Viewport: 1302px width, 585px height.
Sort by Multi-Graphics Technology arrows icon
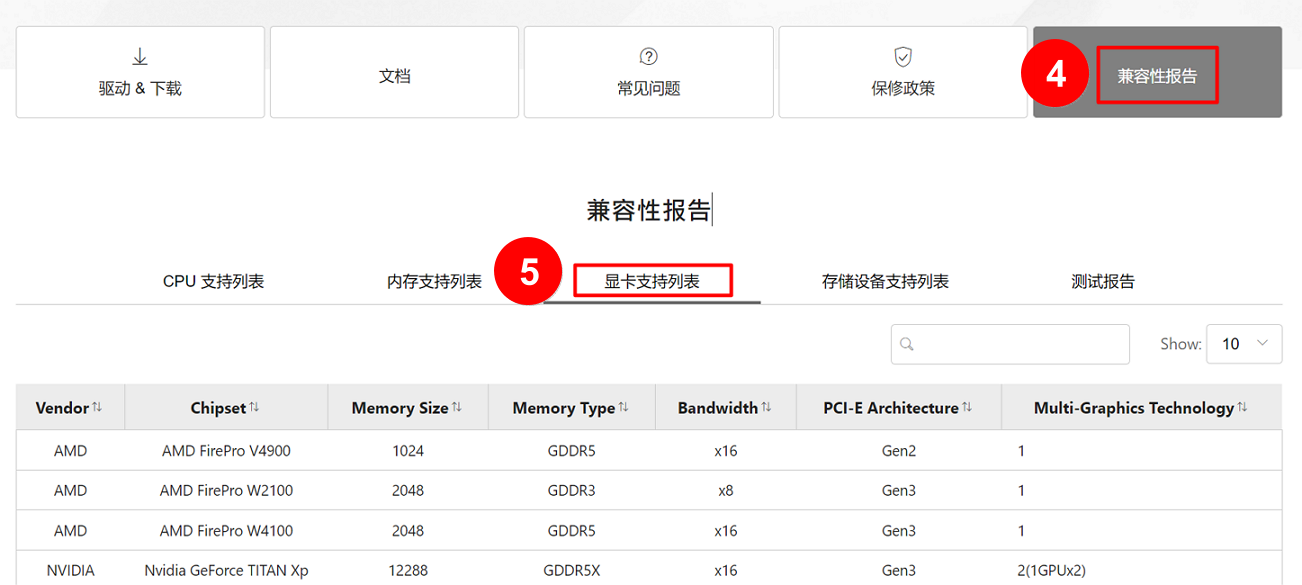[1242, 407]
